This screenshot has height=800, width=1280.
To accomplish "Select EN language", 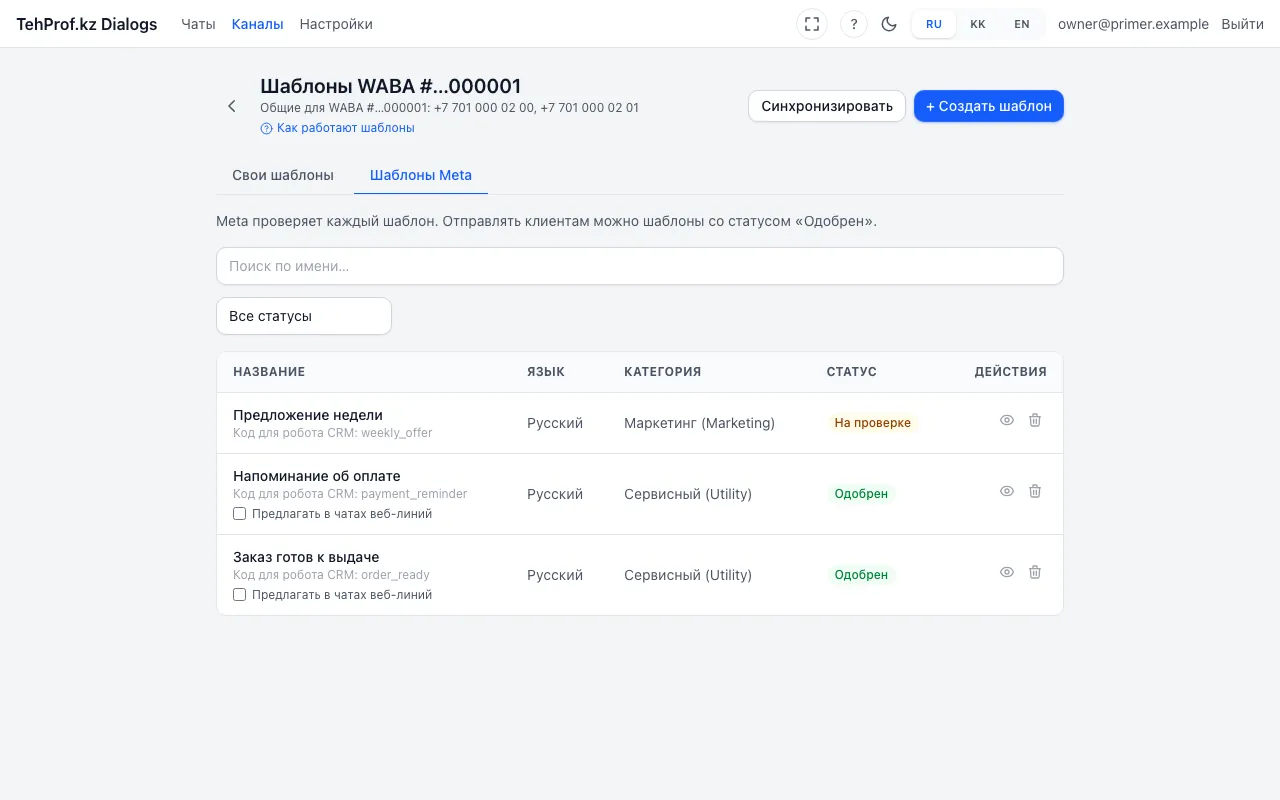I will click(1022, 24).
